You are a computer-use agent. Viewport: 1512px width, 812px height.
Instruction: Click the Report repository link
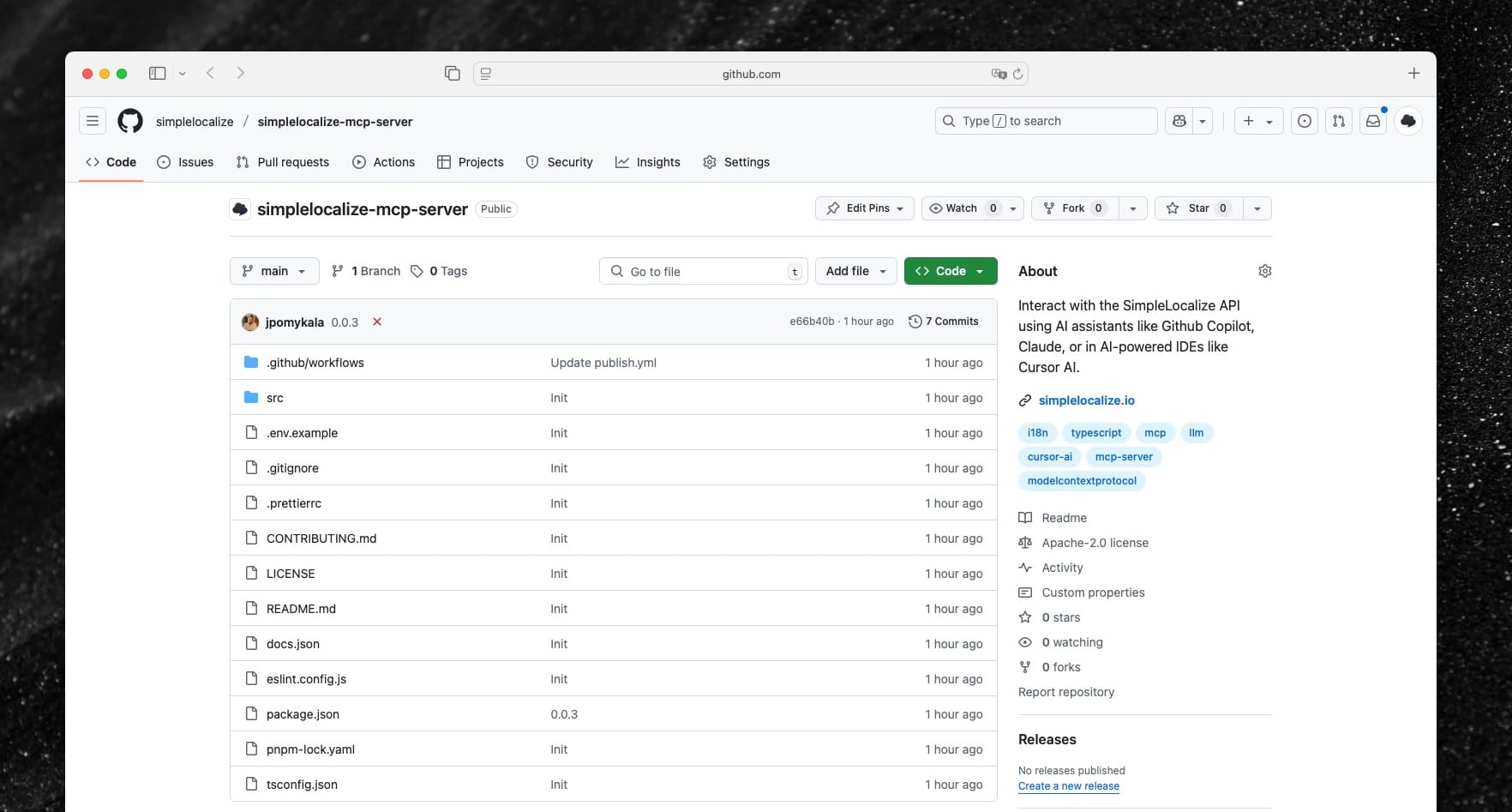tap(1066, 692)
